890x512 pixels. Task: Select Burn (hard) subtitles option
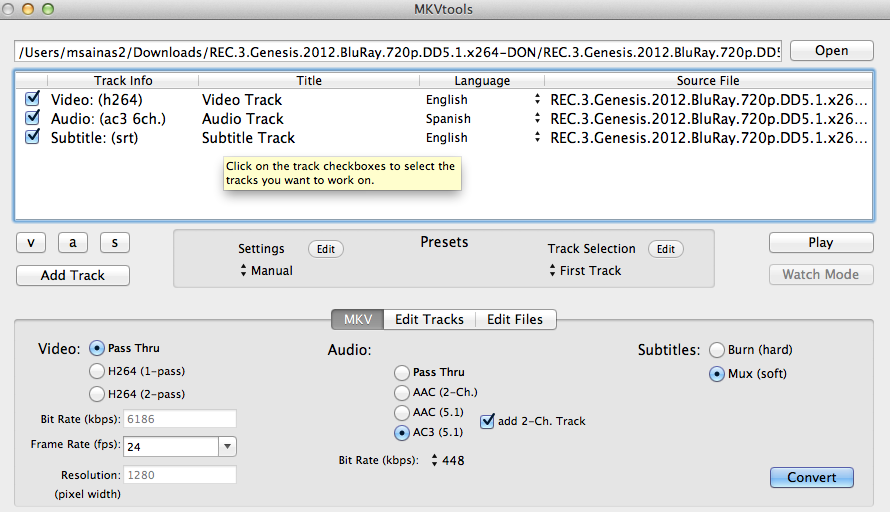pos(716,350)
